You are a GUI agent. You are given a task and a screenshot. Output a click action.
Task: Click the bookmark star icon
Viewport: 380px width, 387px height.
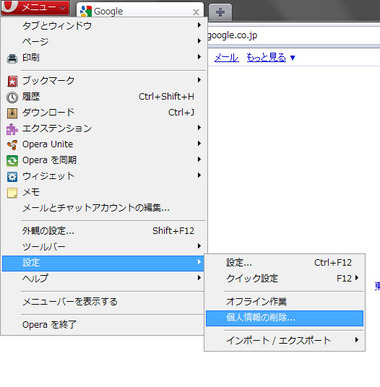click(12, 81)
